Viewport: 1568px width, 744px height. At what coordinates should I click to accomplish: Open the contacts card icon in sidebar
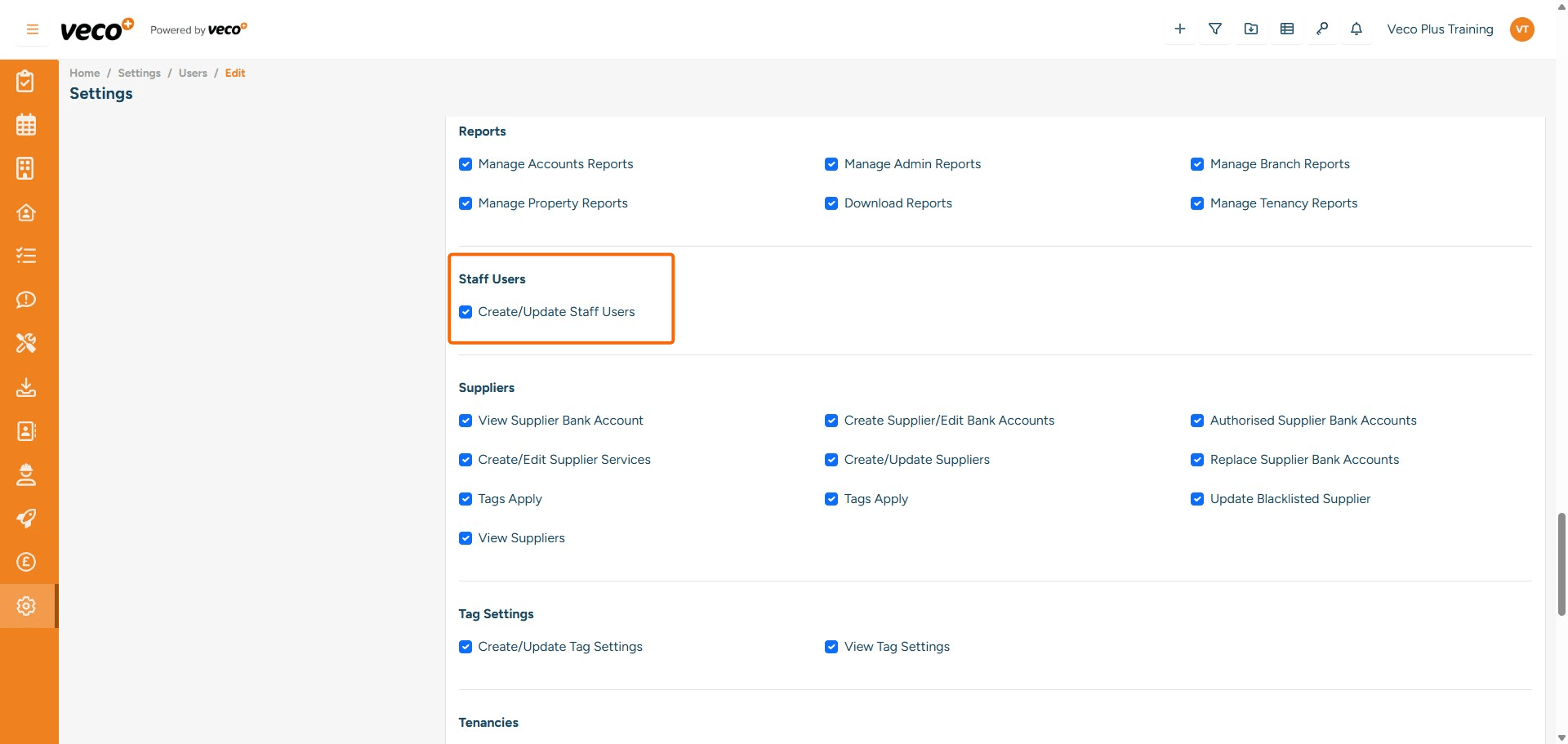26,431
